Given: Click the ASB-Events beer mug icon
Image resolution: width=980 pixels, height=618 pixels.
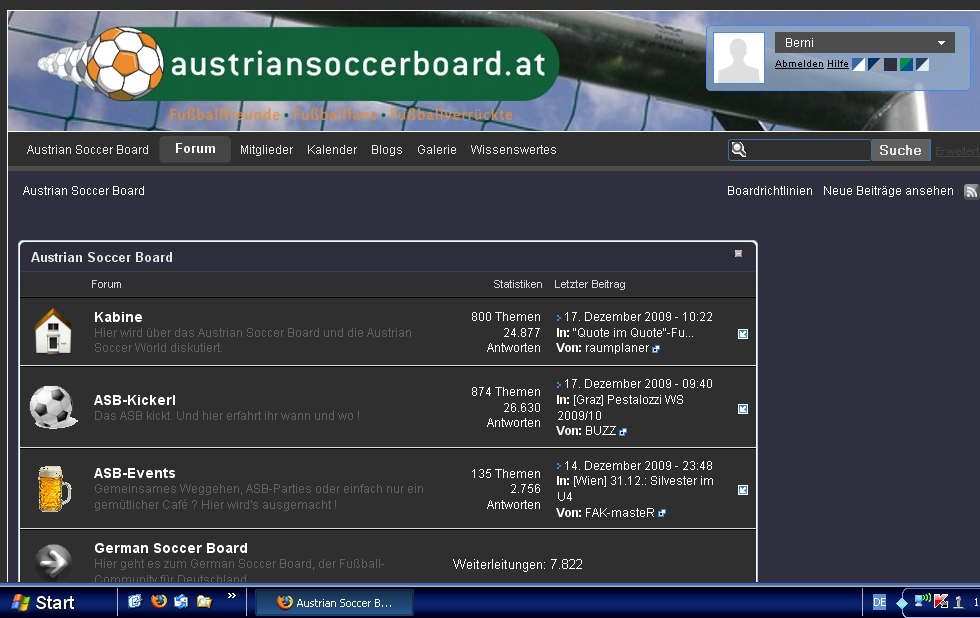Looking at the screenshot, I should [x=54, y=489].
